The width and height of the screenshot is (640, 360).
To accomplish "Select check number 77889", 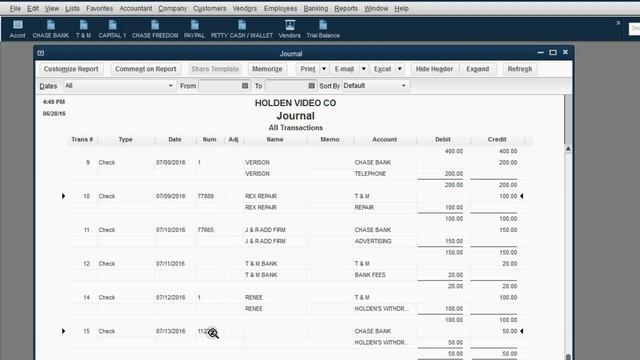I will tap(206, 196).
